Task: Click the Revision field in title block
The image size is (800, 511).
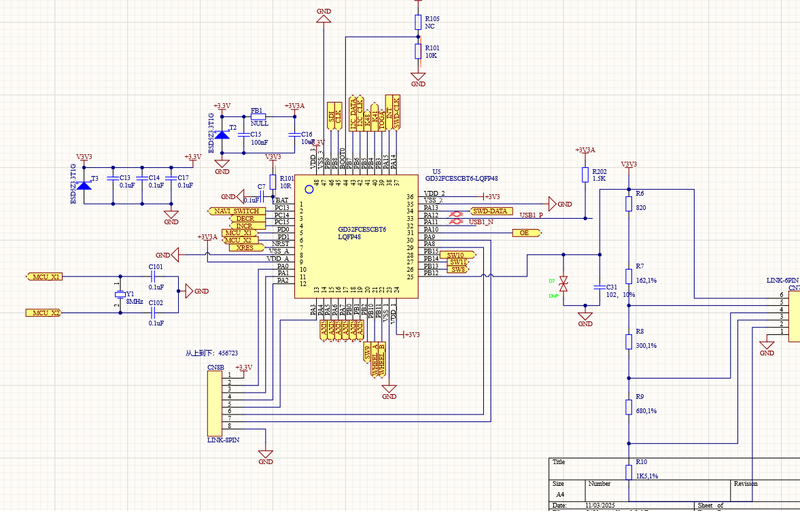Action: pos(765,490)
